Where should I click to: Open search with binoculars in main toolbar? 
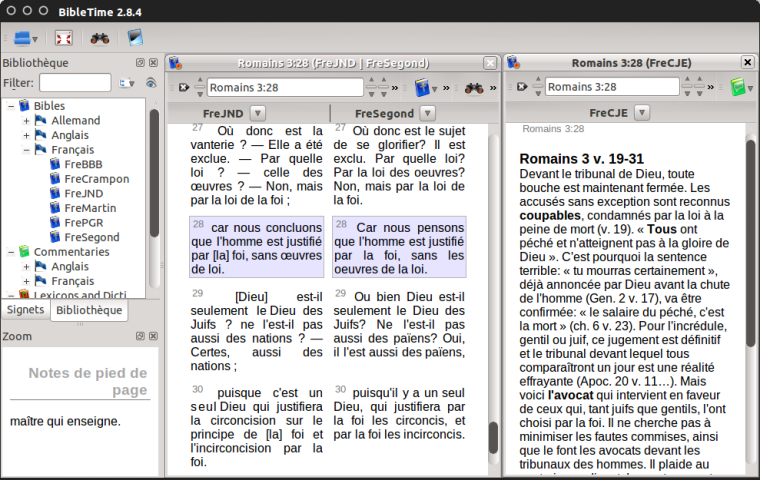tap(100, 38)
